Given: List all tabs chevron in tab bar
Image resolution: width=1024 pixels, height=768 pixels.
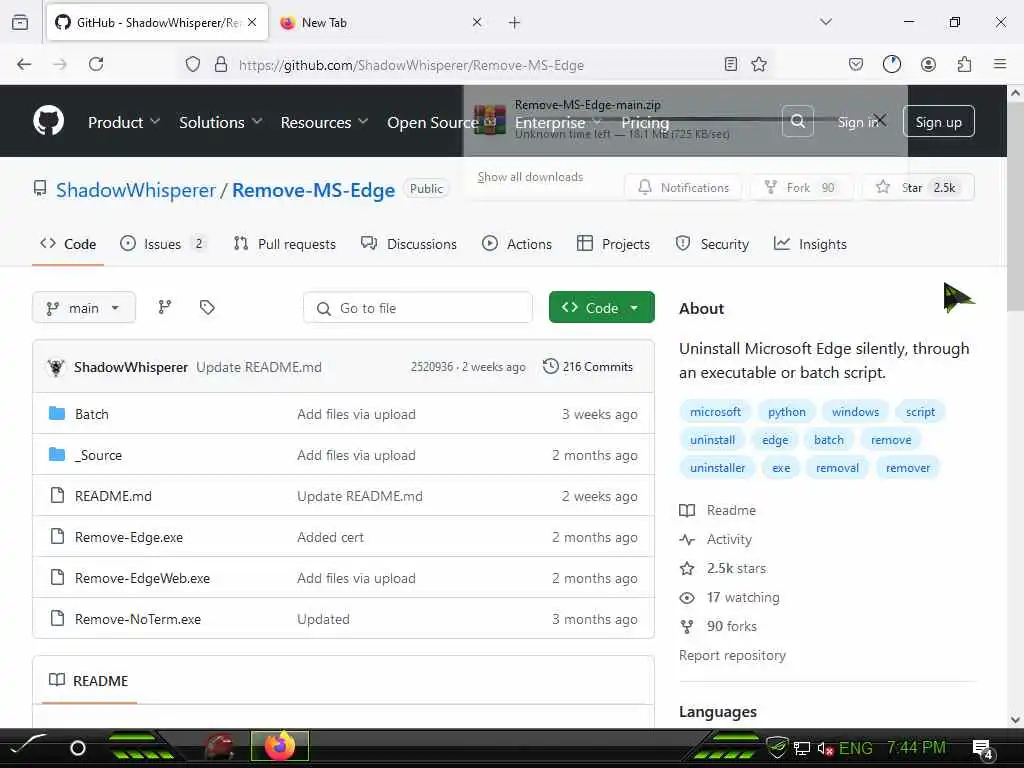Looking at the screenshot, I should 825,22.
